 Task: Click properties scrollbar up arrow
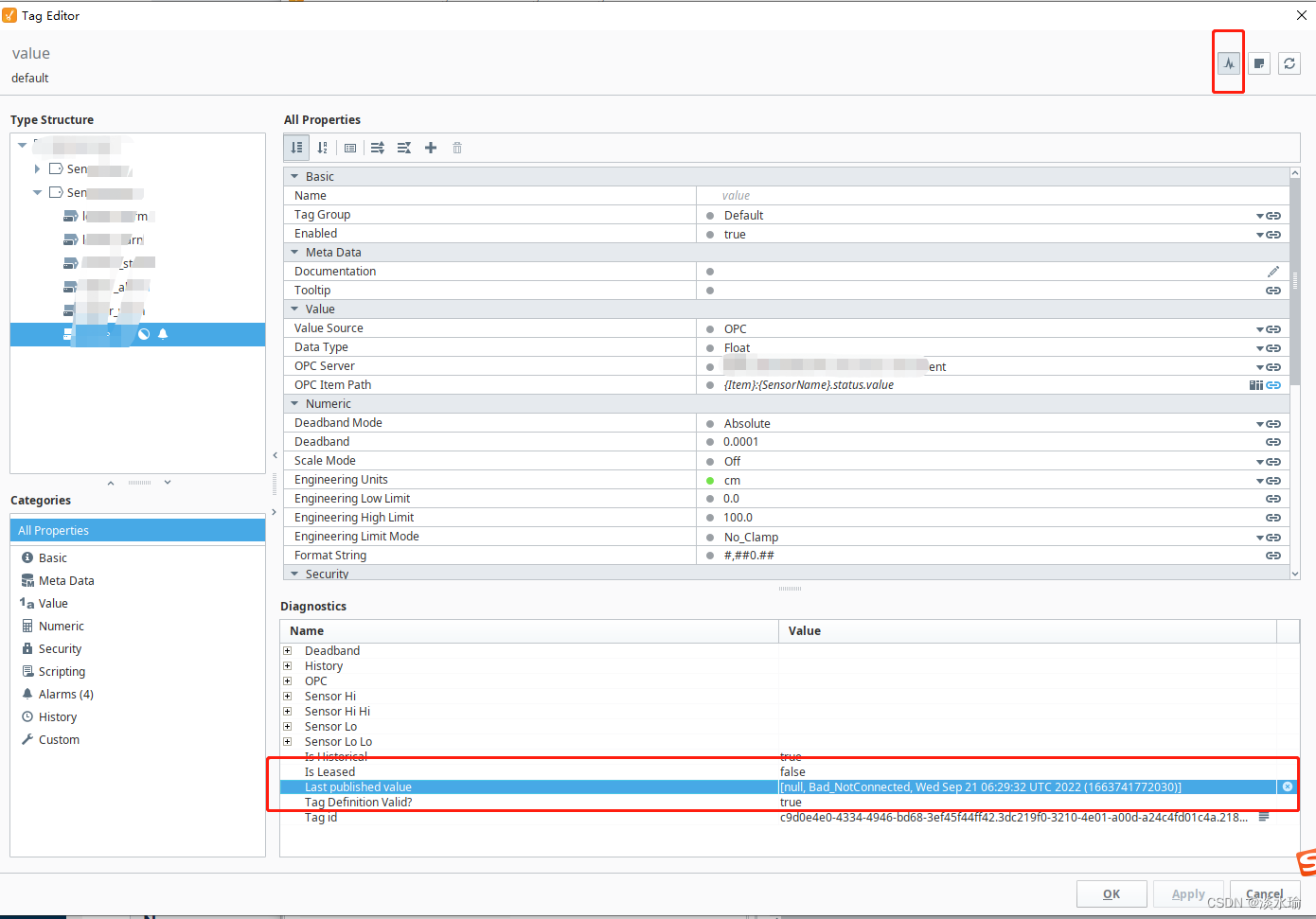coord(1295,173)
